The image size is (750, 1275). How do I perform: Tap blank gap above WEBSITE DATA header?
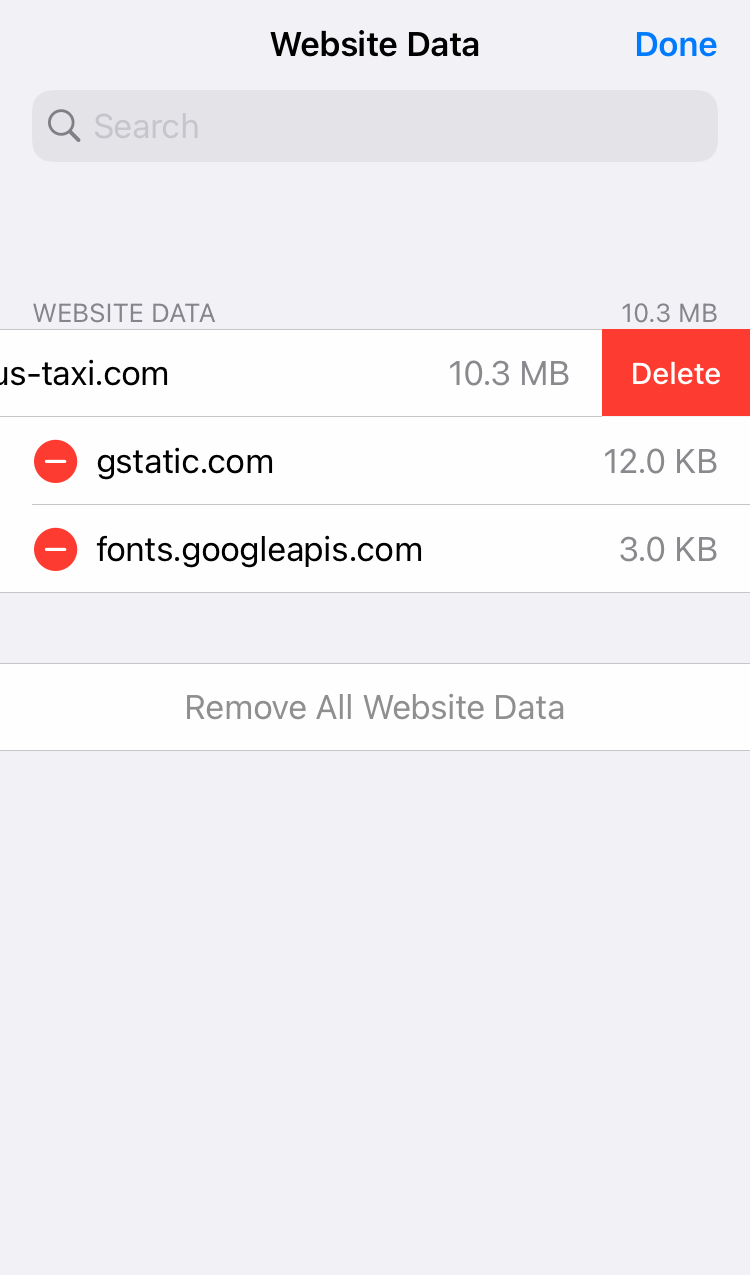[x=375, y=230]
